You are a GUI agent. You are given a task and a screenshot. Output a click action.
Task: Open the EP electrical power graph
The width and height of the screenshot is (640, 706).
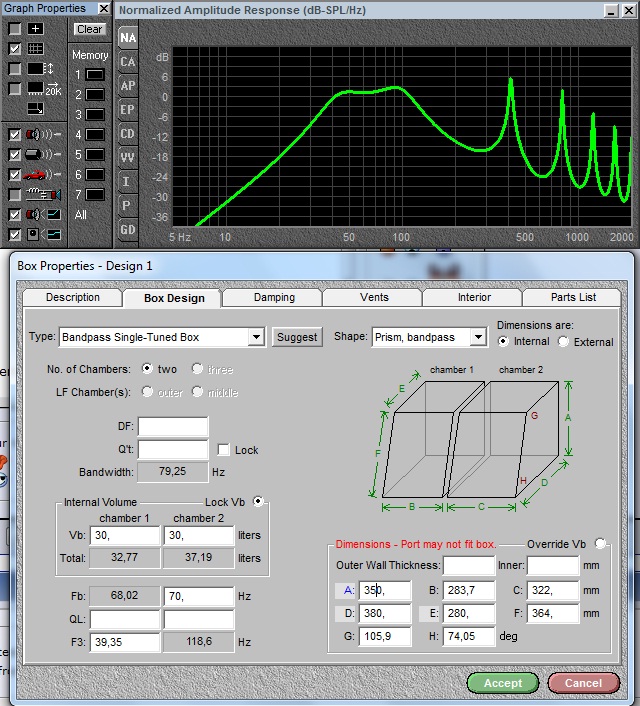point(128,109)
